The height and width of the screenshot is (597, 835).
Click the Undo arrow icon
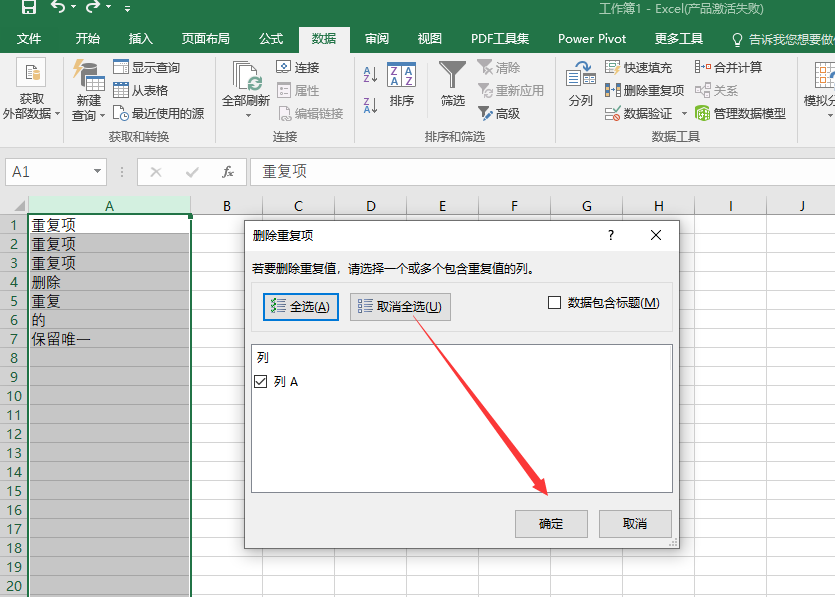pos(60,8)
